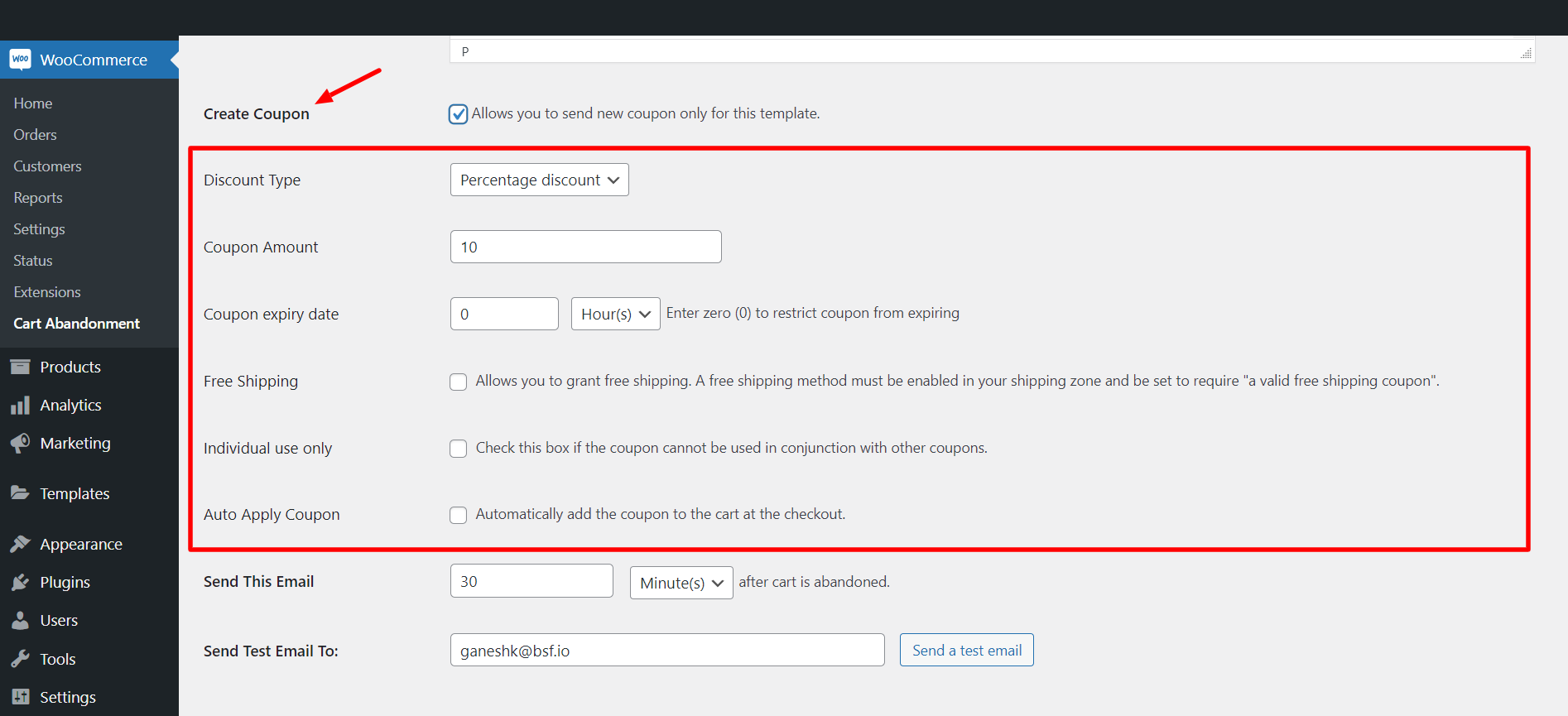This screenshot has height=716, width=1568.
Task: Click the Coupon Amount input field
Action: [585, 247]
